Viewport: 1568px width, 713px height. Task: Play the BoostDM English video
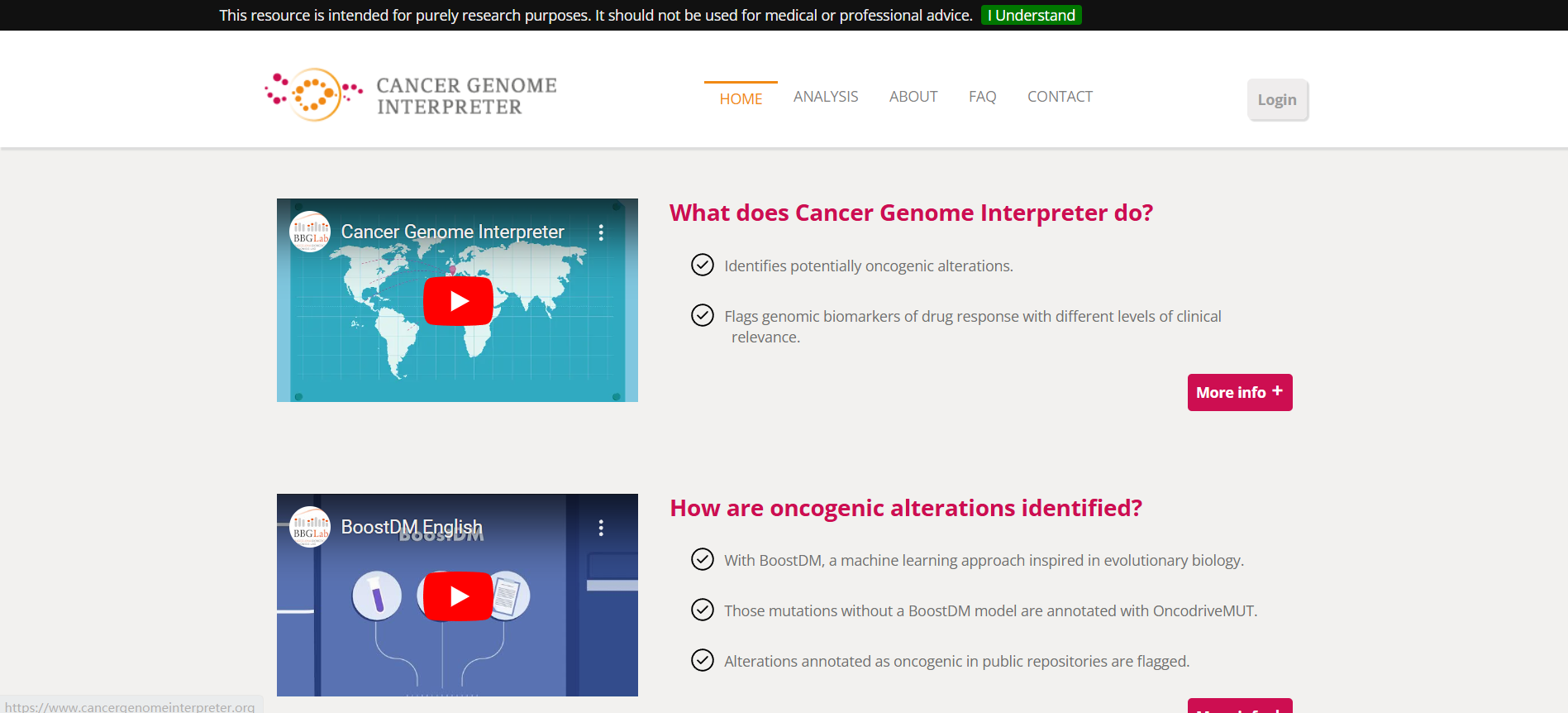click(458, 596)
